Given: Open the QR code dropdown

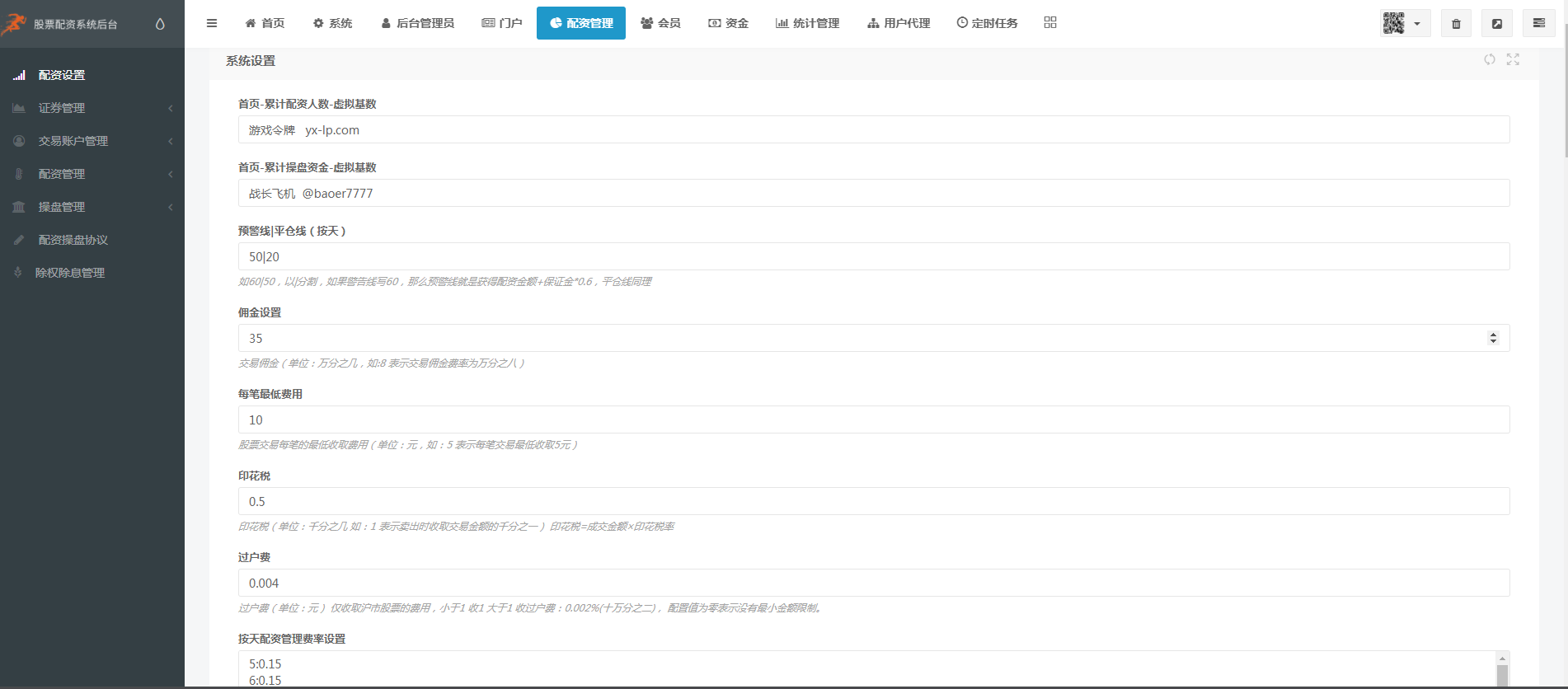Looking at the screenshot, I should 1406,23.
